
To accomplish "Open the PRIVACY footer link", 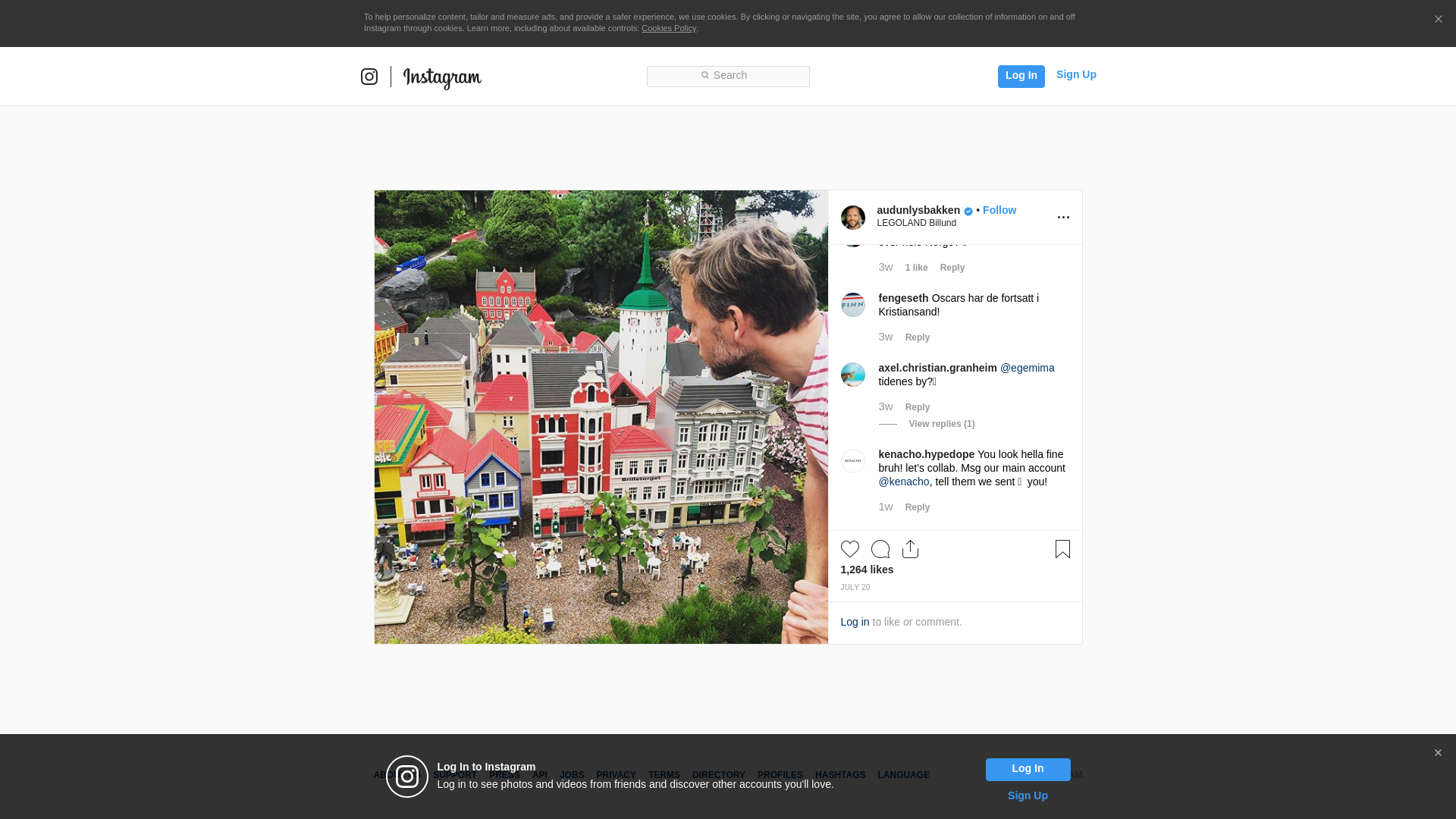I will 616,775.
